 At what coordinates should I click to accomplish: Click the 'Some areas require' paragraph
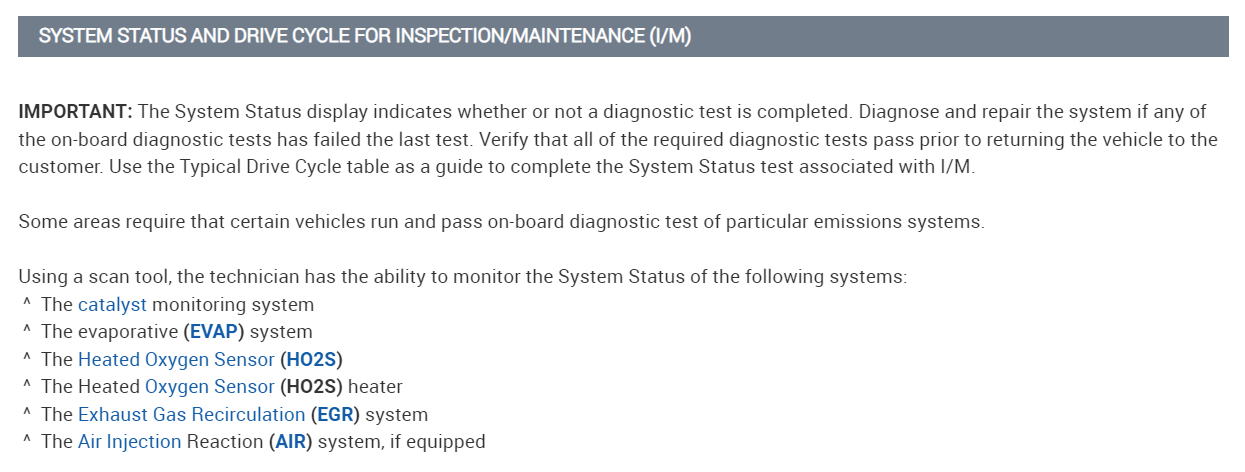click(501, 221)
